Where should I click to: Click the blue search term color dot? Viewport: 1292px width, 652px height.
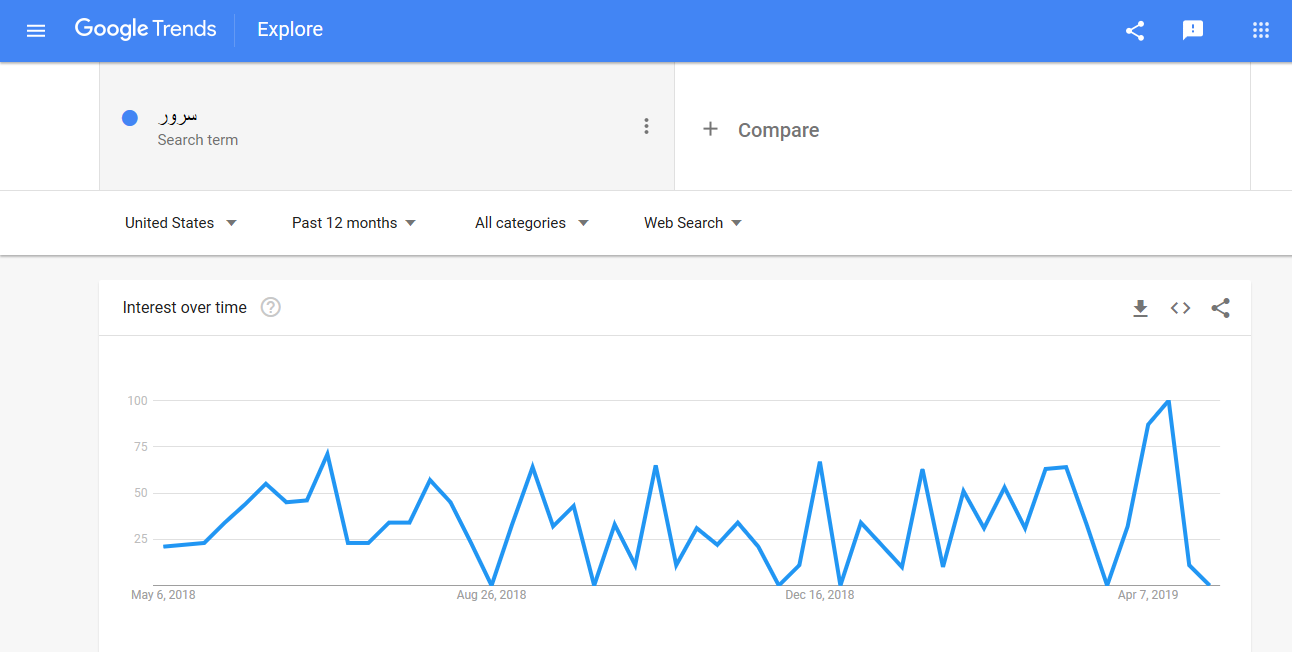(x=130, y=118)
